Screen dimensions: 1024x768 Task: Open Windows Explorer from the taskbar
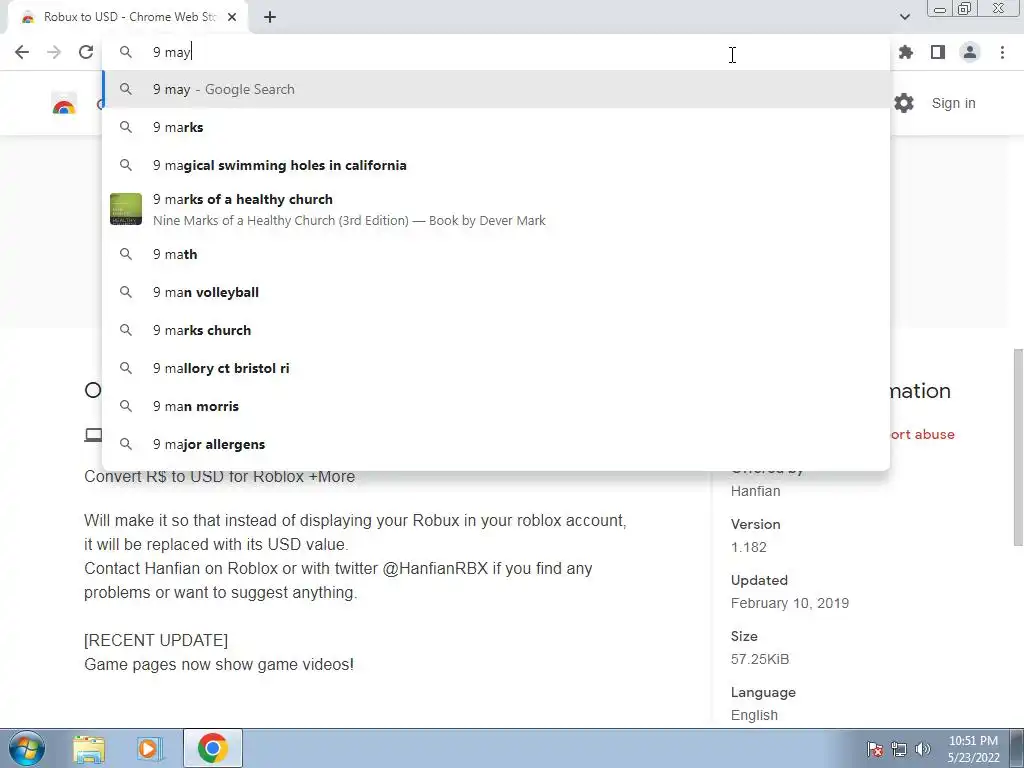click(x=89, y=748)
